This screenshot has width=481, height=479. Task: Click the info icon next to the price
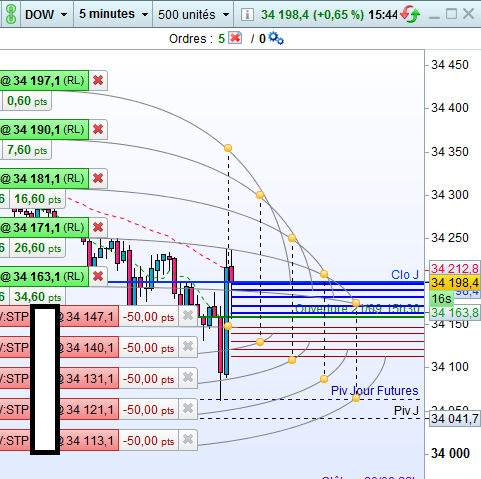247,15
